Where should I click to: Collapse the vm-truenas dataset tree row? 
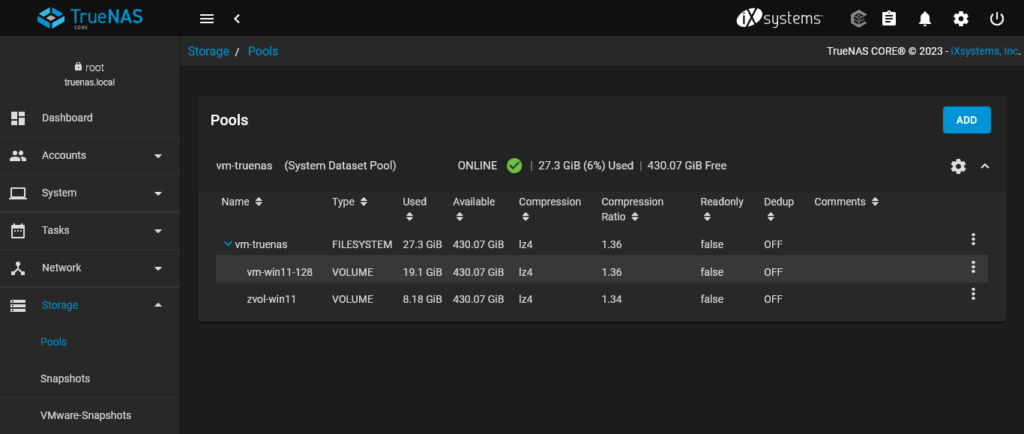228,243
